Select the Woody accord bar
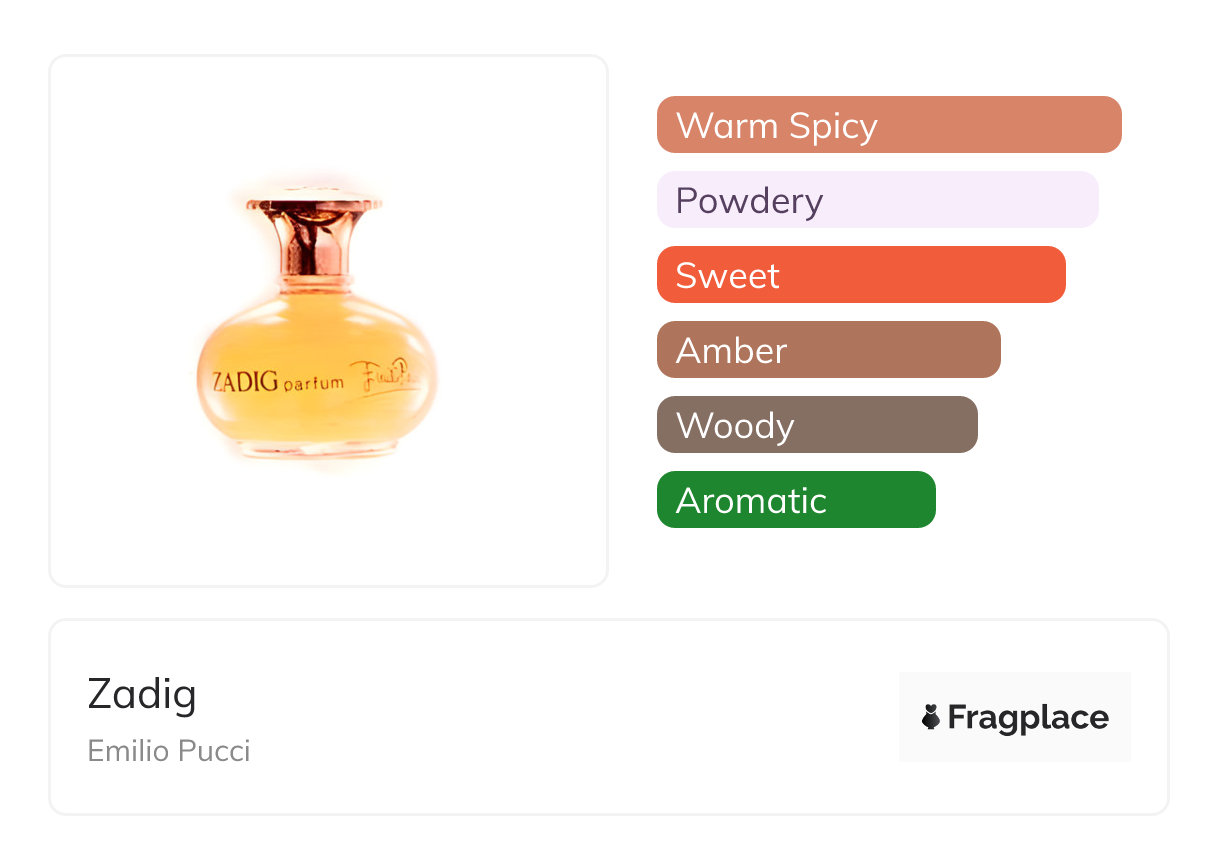Image resolution: width=1218 pixels, height=864 pixels. [816, 425]
